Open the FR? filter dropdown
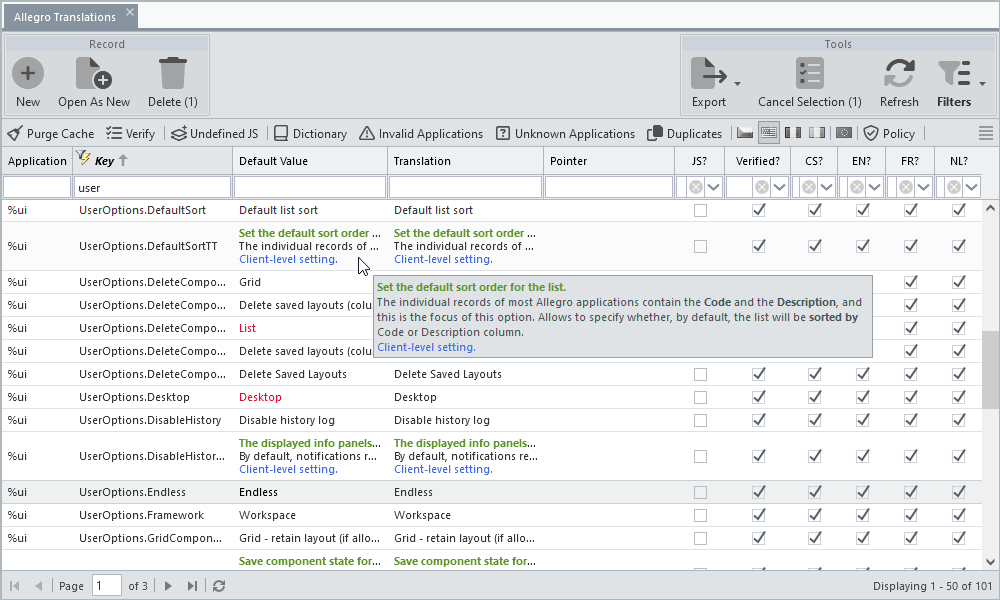Screen dimensions: 1000x600 923,187
